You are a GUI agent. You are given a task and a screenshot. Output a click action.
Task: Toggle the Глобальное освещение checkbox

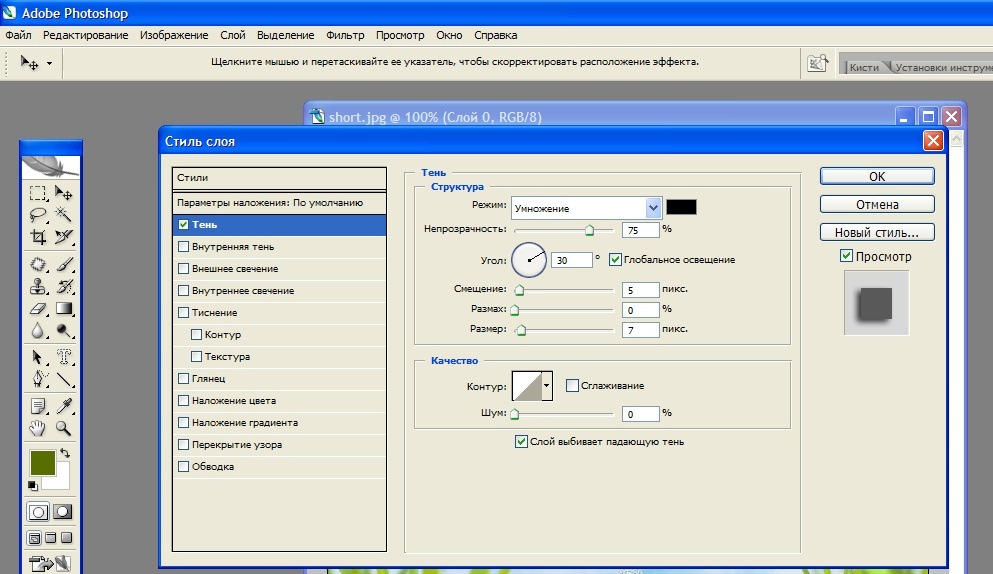pos(615,260)
